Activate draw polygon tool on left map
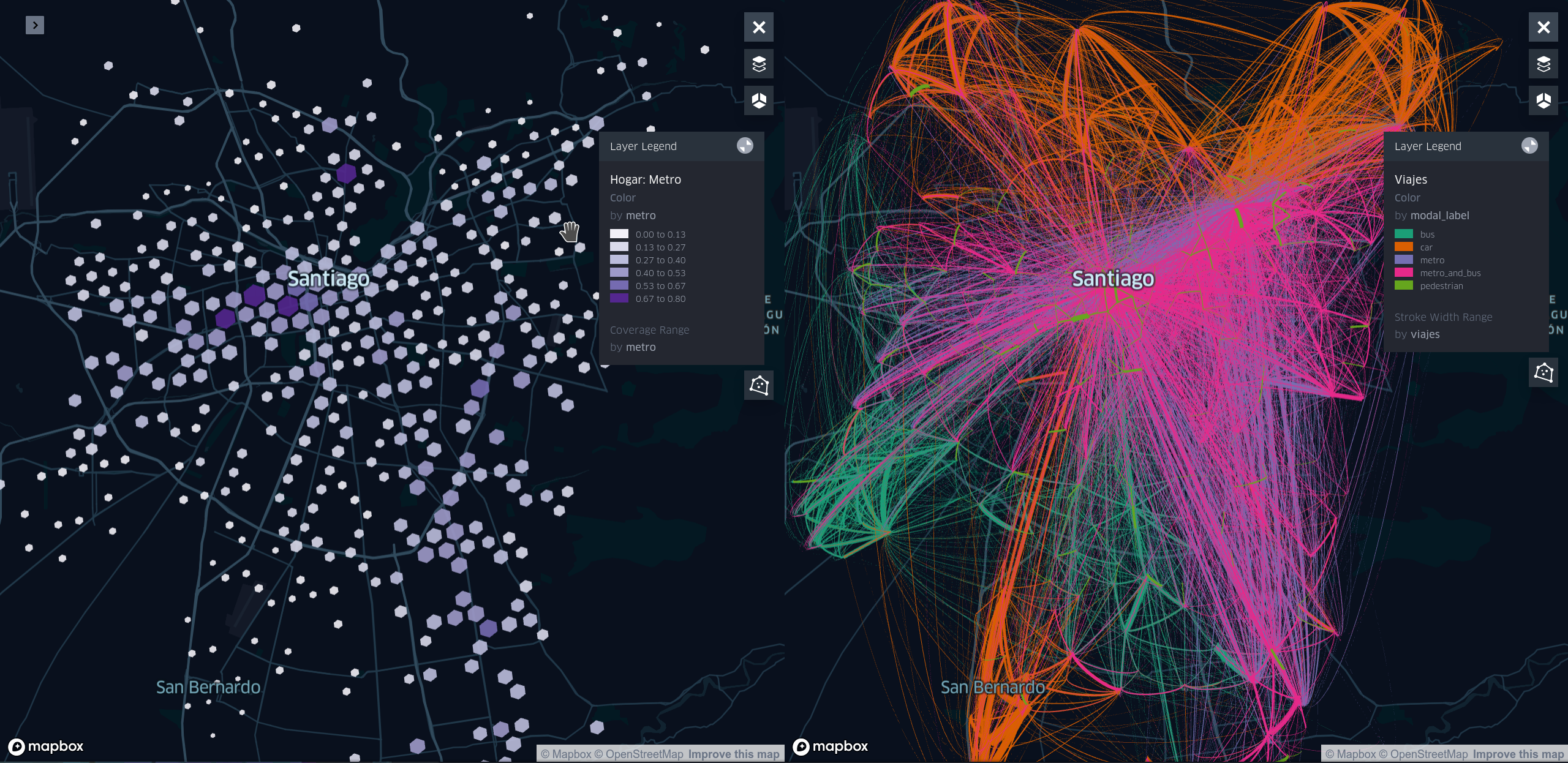This screenshot has width=1568, height=763. [x=758, y=385]
